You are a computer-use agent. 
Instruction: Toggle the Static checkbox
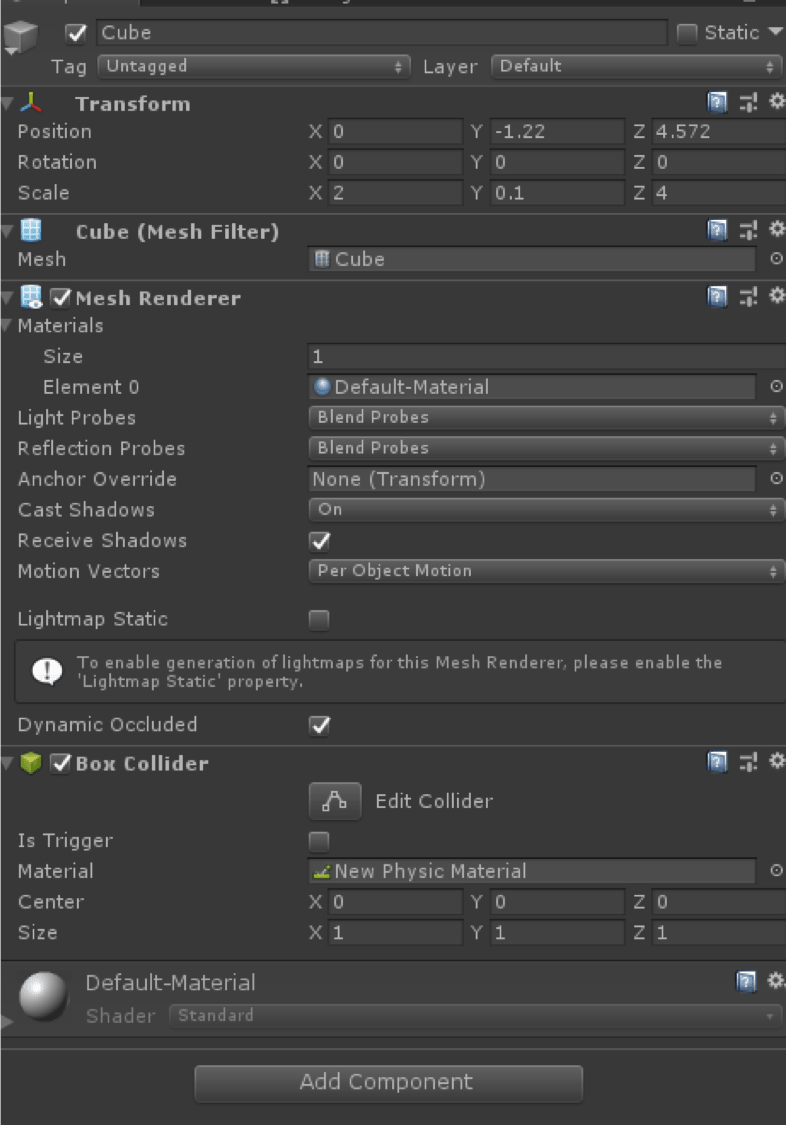pyautogui.click(x=687, y=33)
